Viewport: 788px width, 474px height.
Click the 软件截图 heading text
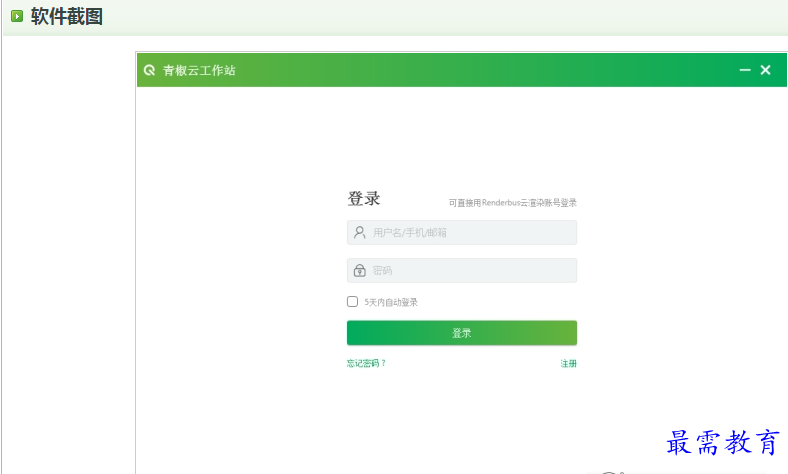point(67,16)
